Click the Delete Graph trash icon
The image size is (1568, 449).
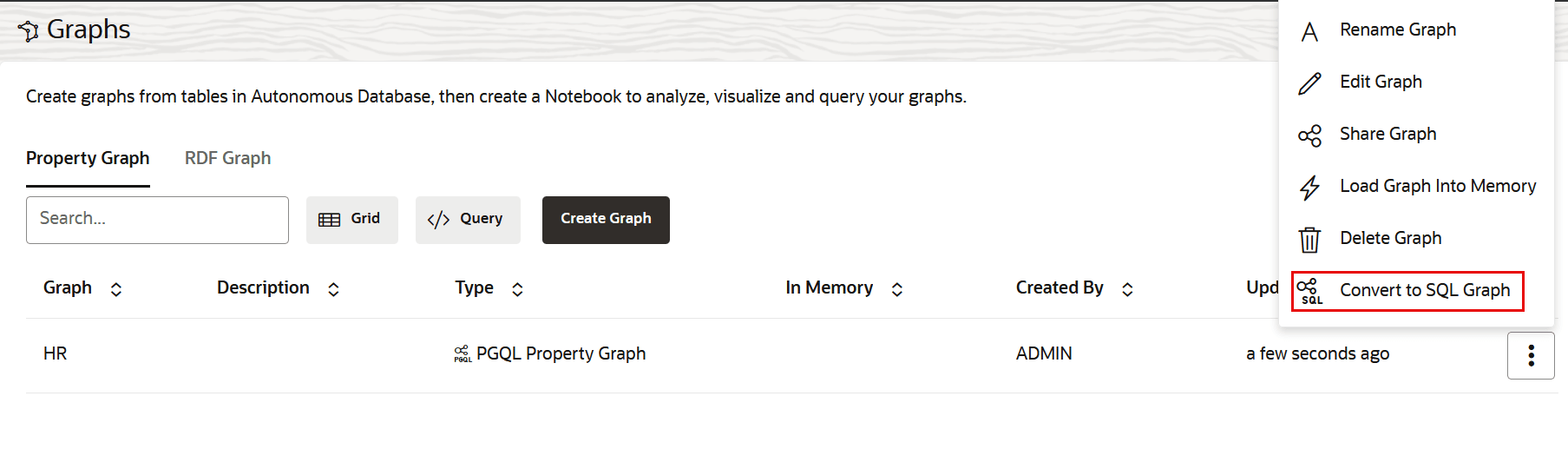click(x=1309, y=240)
